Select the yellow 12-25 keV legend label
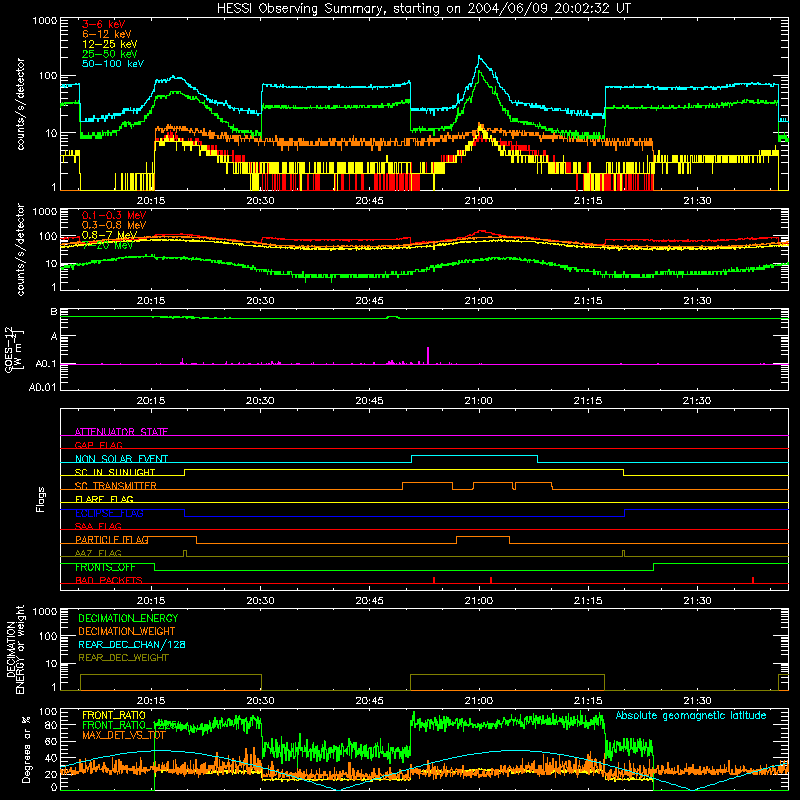Screen dimensions: 800x800 point(110,44)
